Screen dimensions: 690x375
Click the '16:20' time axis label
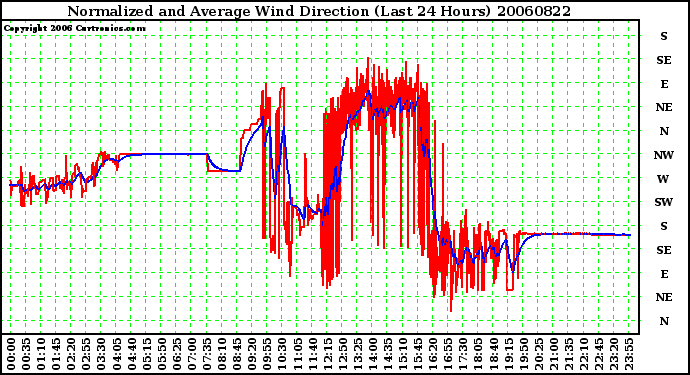(x=433, y=354)
